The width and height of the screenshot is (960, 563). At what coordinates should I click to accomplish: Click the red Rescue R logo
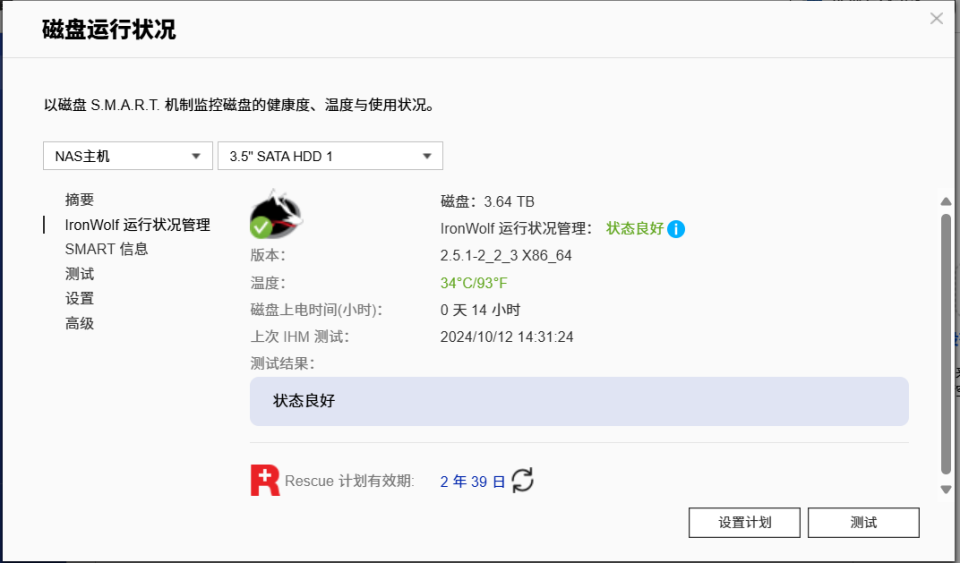coord(265,480)
